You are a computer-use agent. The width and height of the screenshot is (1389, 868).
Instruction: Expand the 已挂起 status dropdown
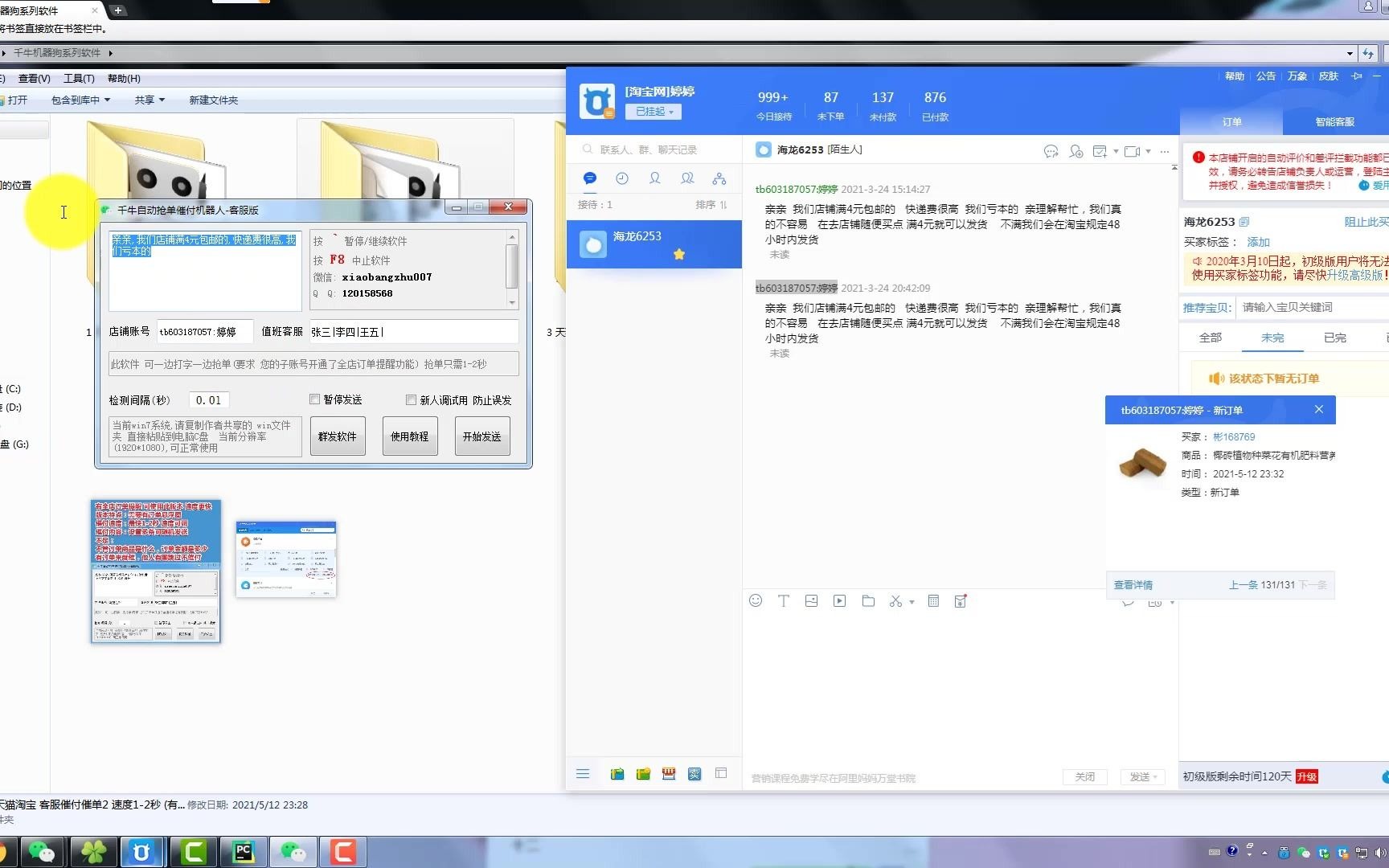tap(654, 112)
